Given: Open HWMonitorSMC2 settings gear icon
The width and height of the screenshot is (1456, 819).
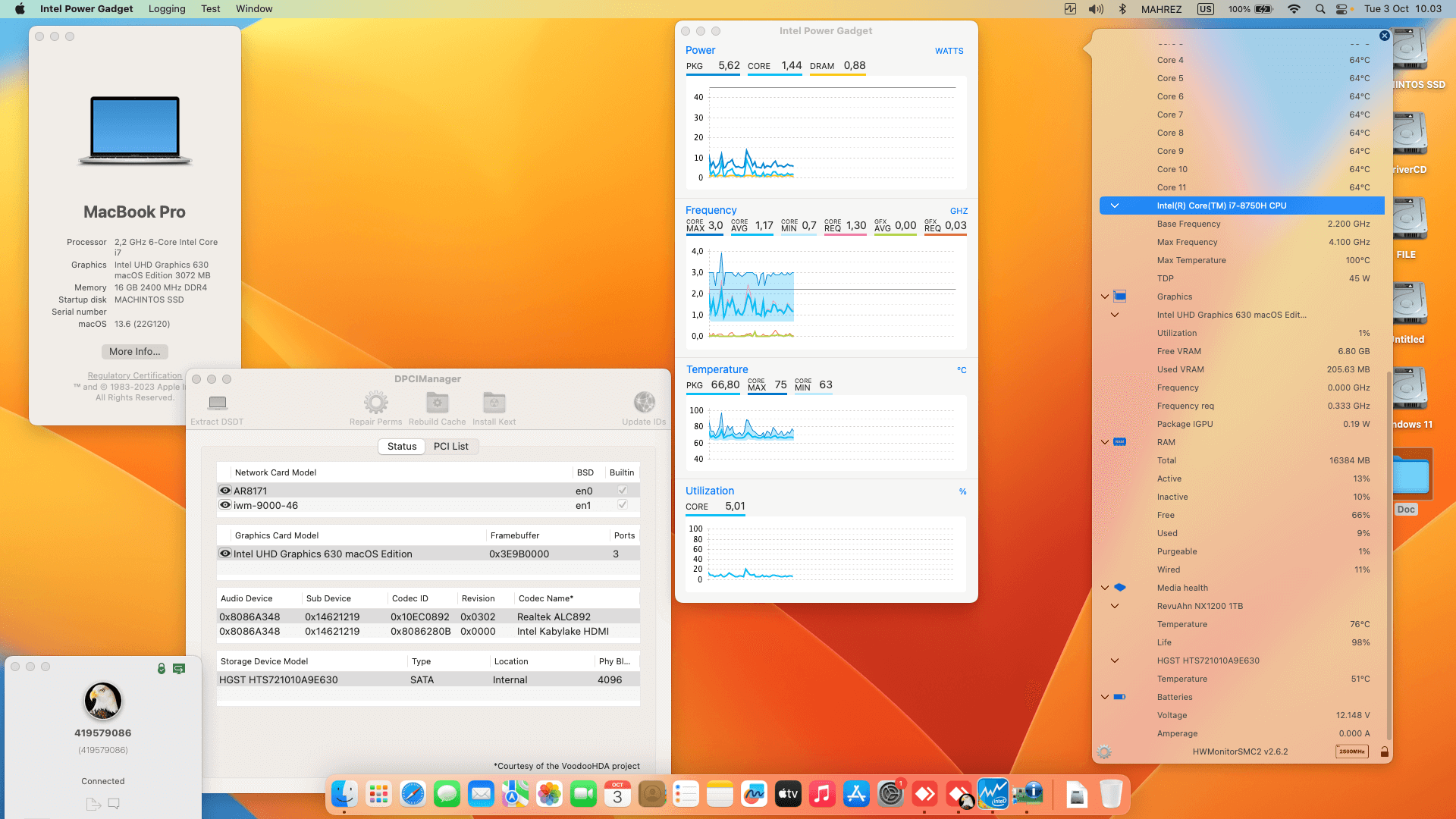Looking at the screenshot, I should tap(1104, 752).
